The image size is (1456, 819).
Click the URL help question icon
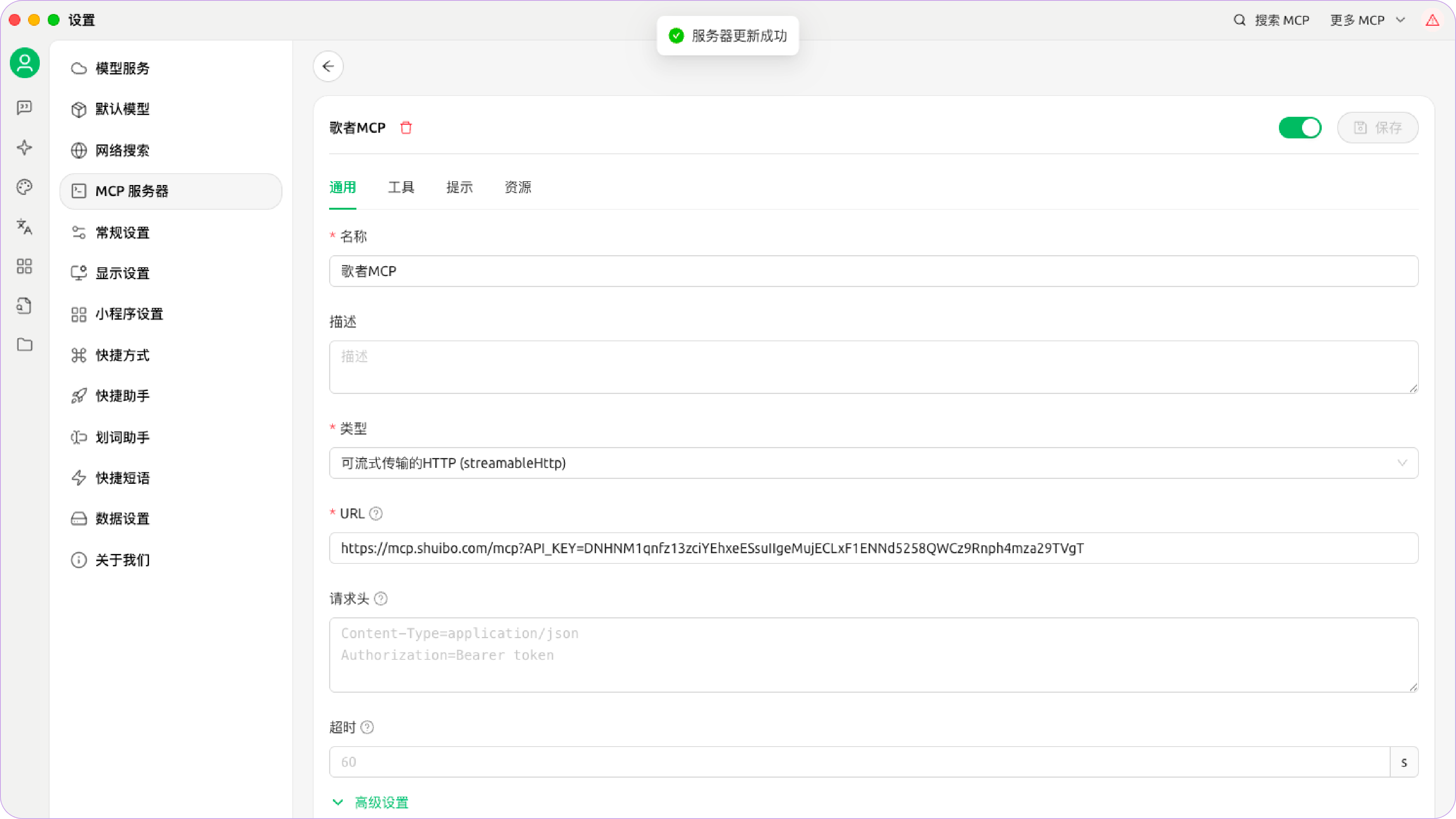click(376, 513)
